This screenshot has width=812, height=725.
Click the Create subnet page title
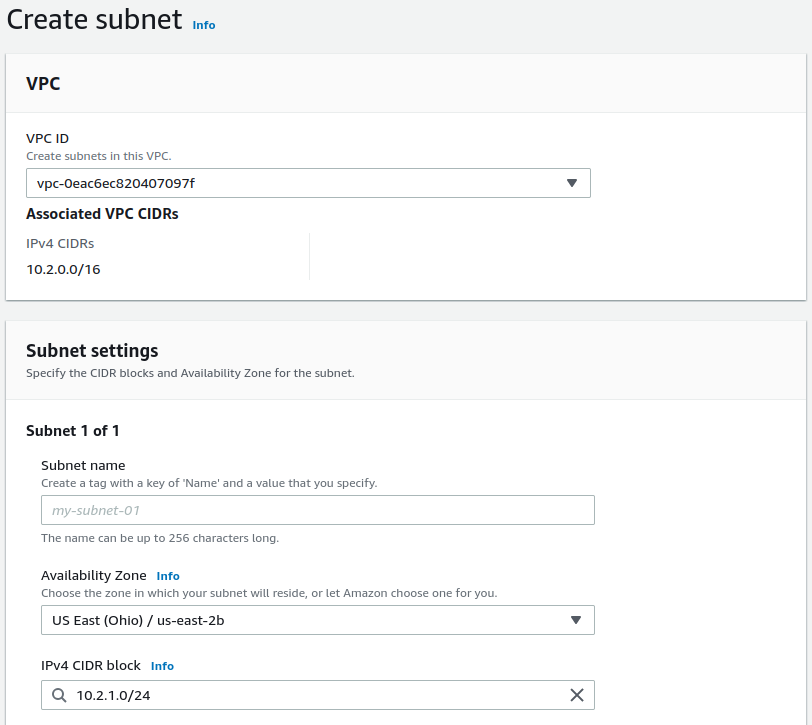click(x=95, y=20)
